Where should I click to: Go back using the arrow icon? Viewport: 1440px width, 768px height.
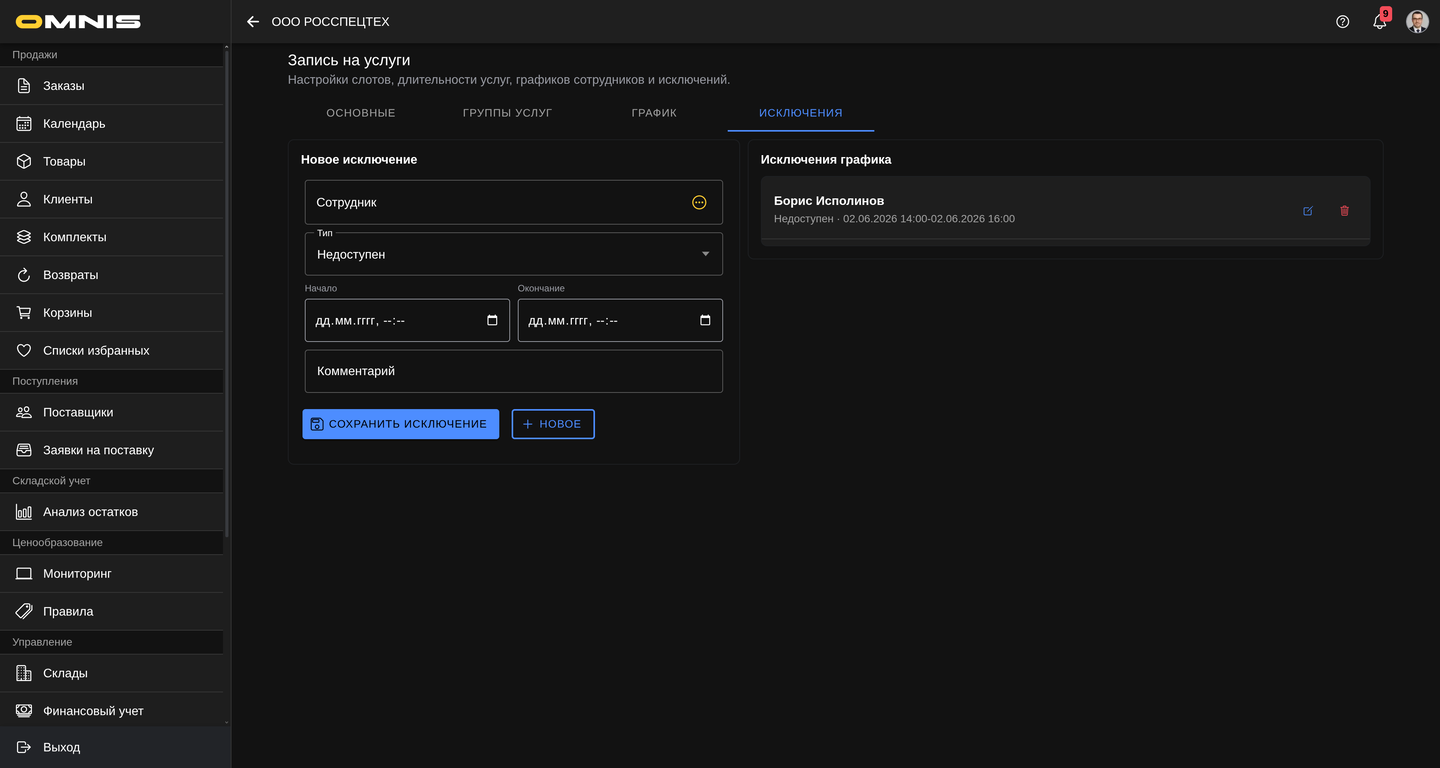click(253, 21)
